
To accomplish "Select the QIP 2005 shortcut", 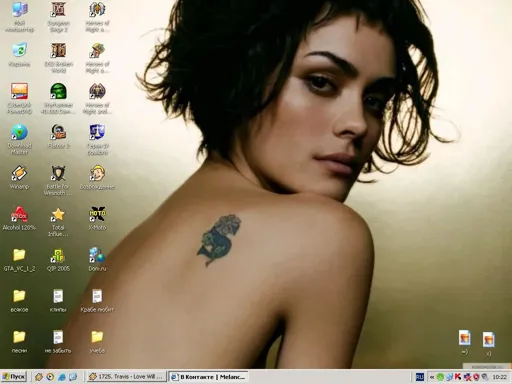I will pos(58,259).
